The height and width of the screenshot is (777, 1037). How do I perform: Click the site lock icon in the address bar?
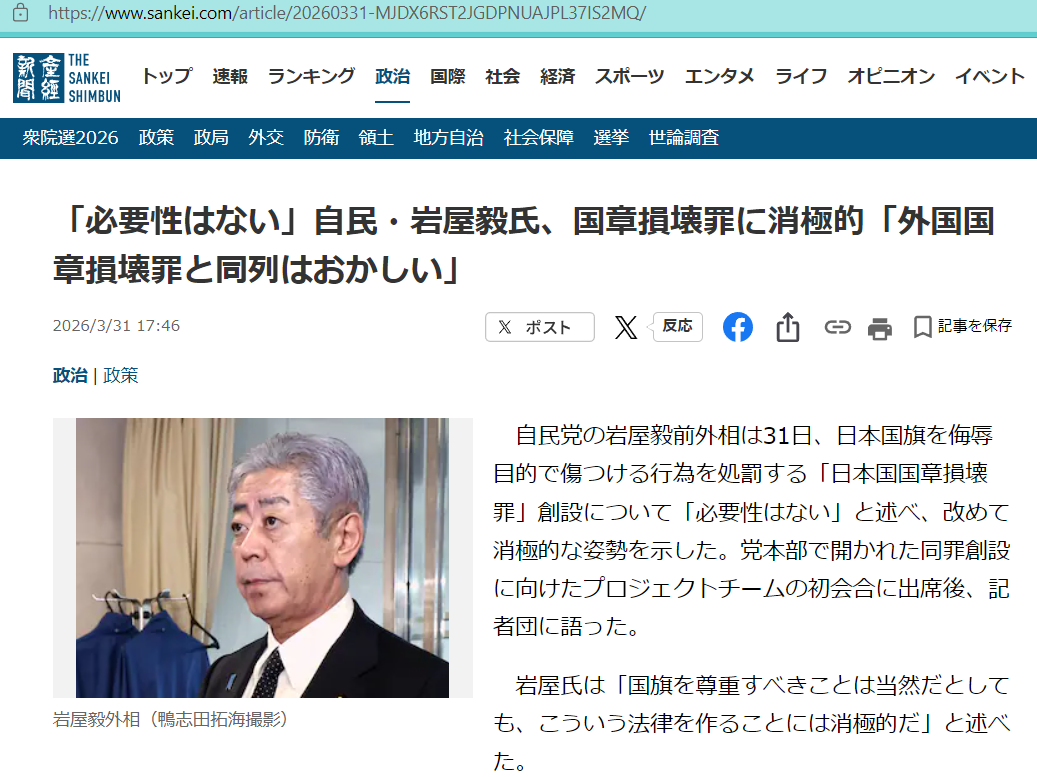coord(21,13)
